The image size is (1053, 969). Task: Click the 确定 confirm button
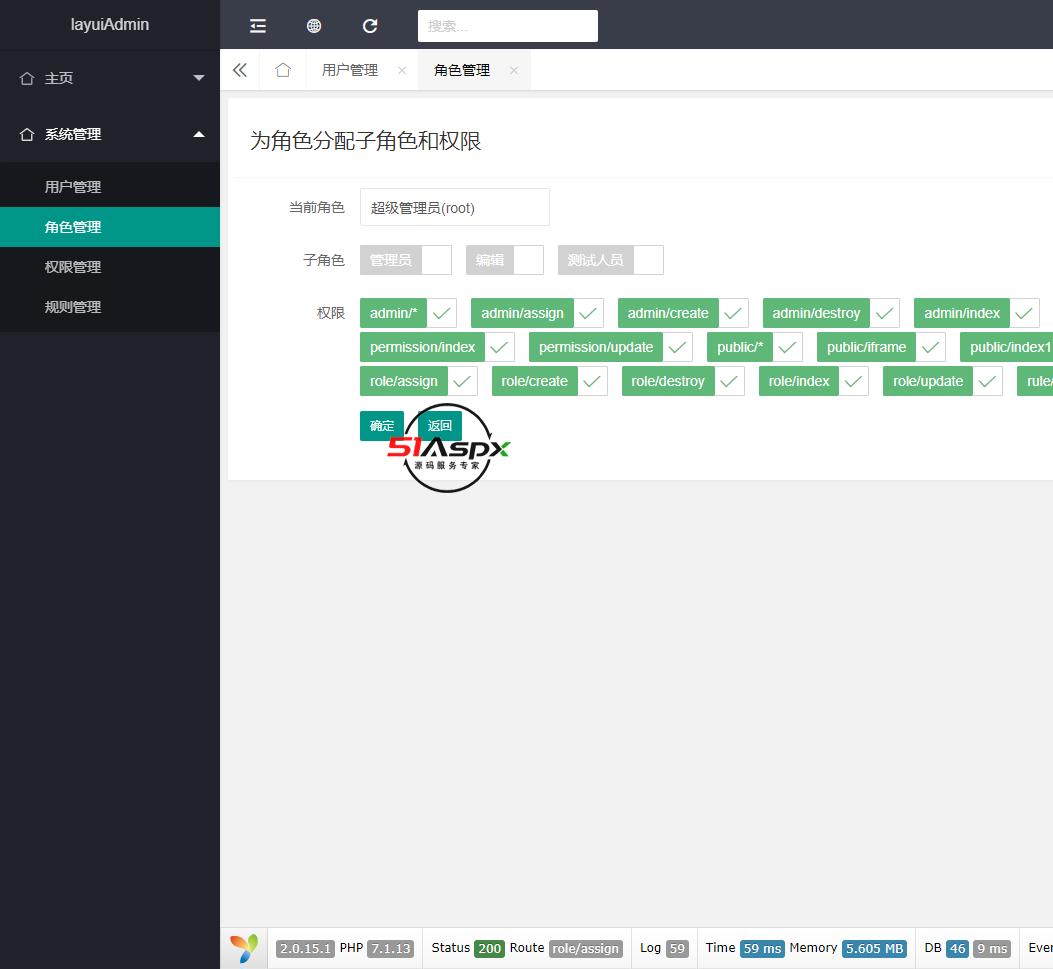tap(381, 426)
